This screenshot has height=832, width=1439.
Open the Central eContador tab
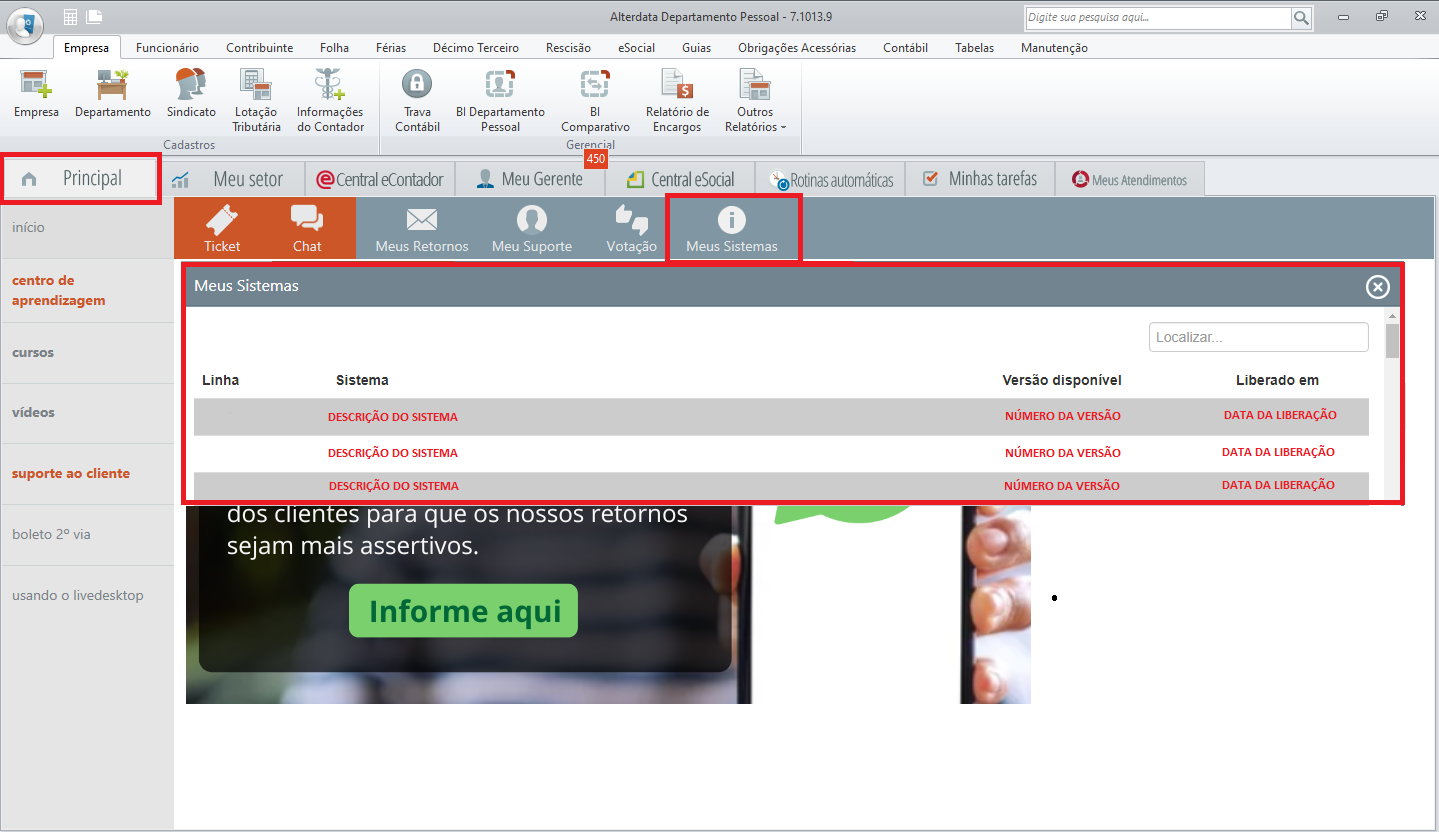pos(380,179)
